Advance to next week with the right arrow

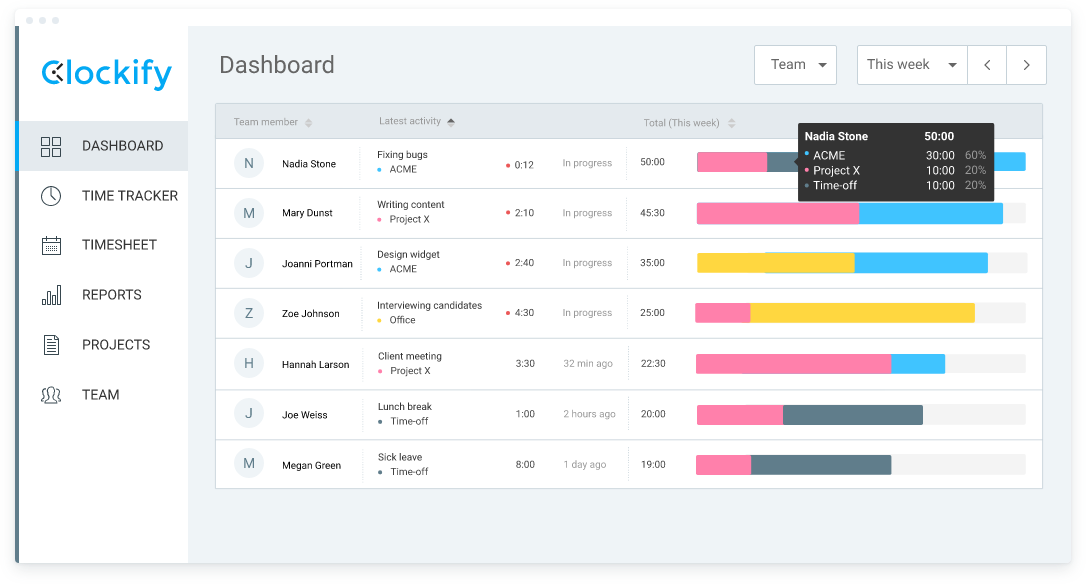coord(1027,64)
